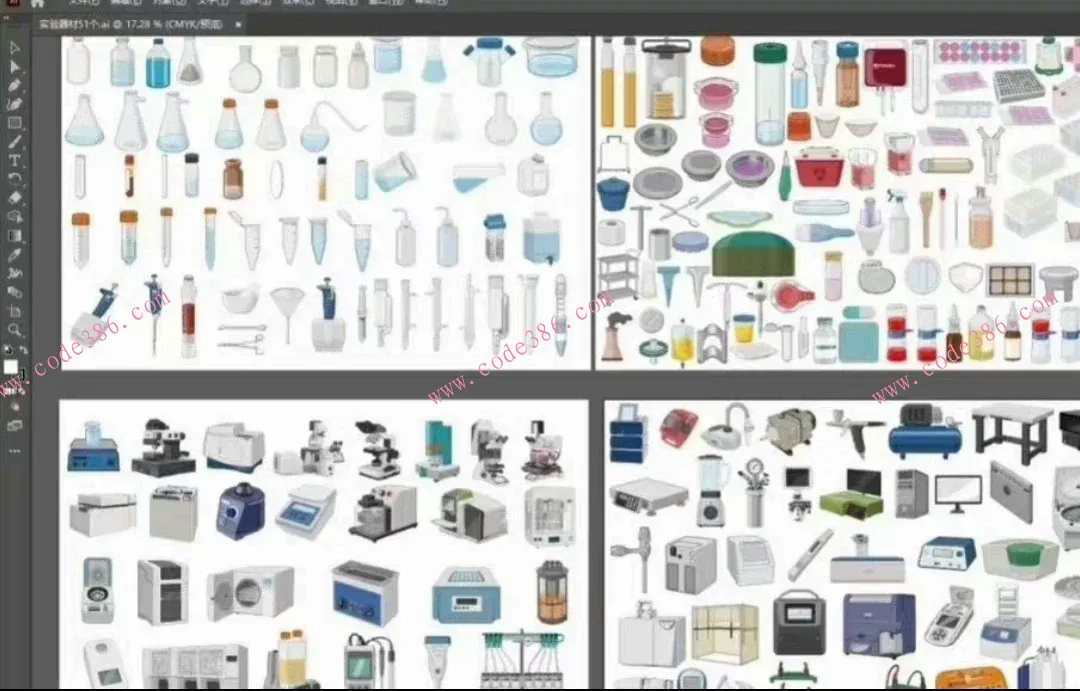Select the Gradient tool

pyautogui.click(x=14, y=236)
